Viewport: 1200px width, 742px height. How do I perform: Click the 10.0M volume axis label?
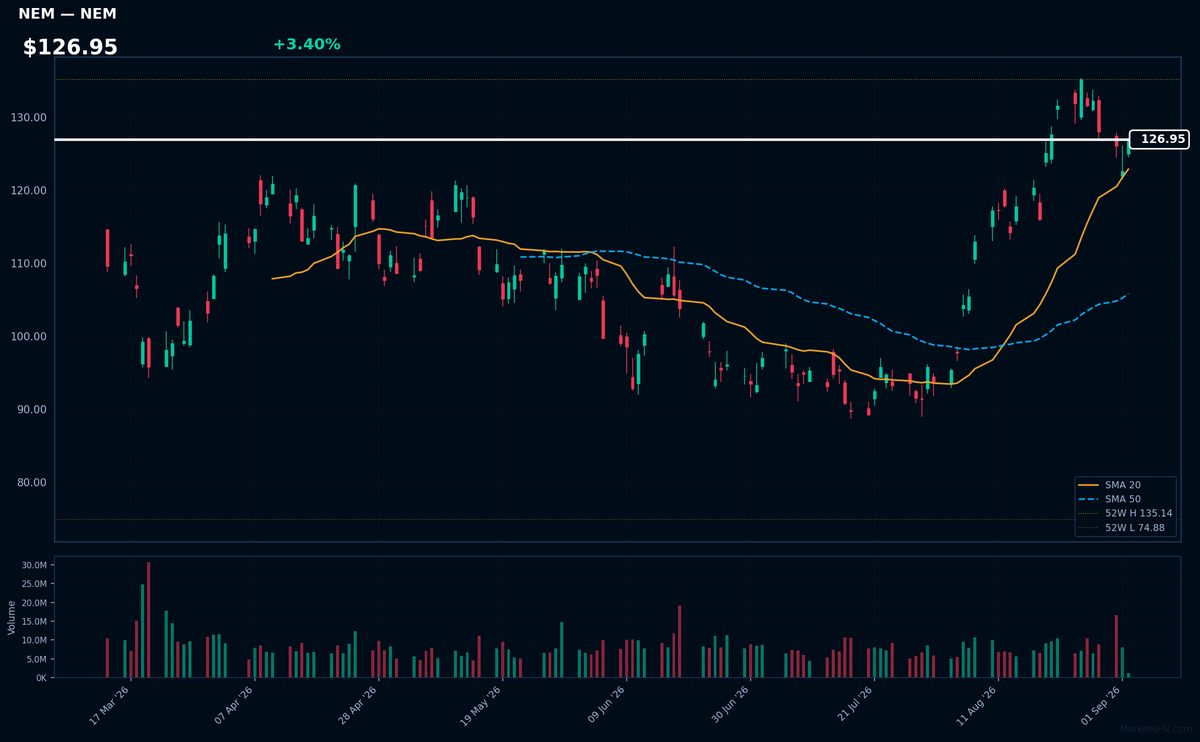click(34, 641)
